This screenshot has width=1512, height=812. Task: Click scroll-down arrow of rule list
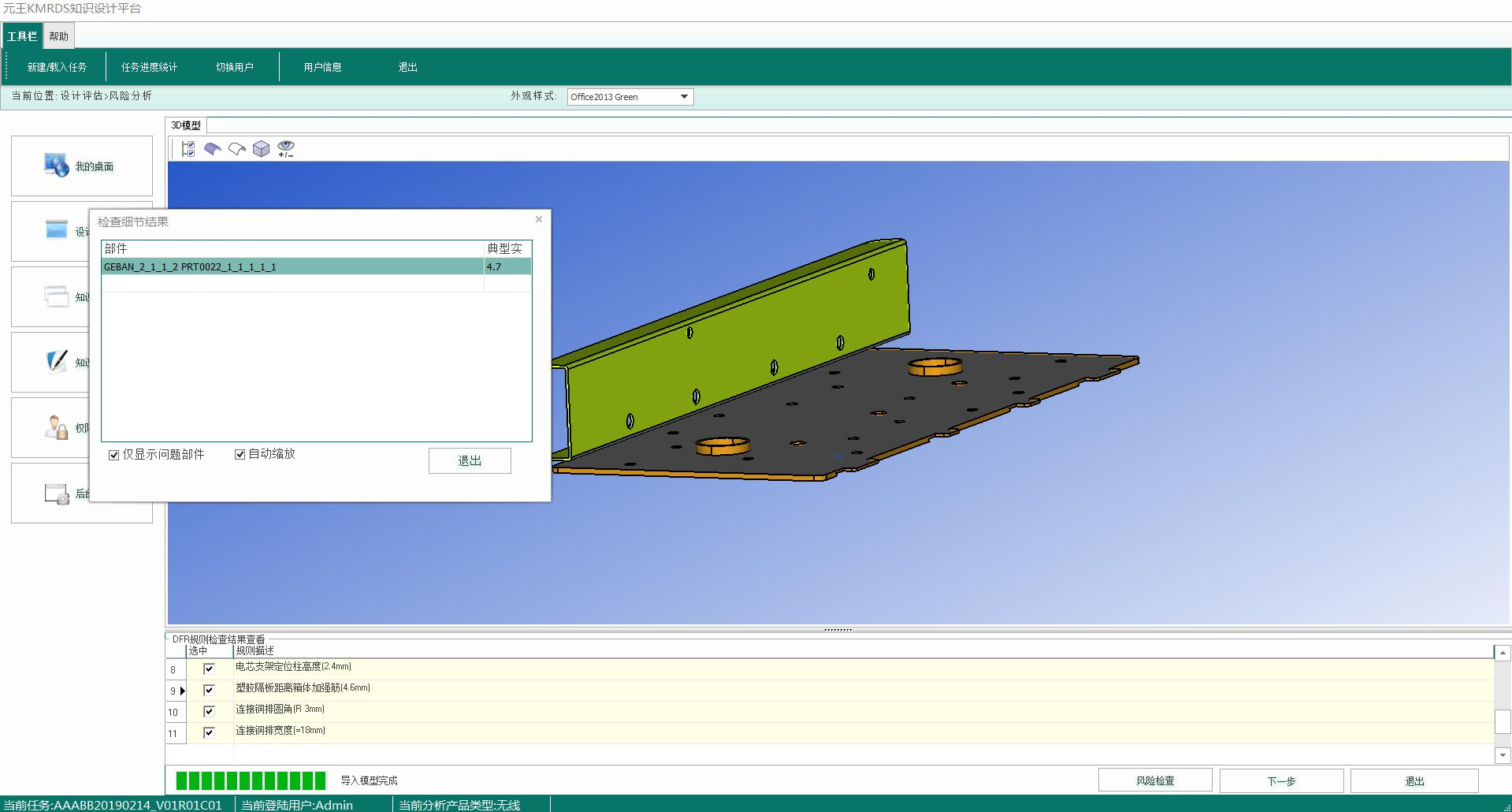tap(1503, 755)
